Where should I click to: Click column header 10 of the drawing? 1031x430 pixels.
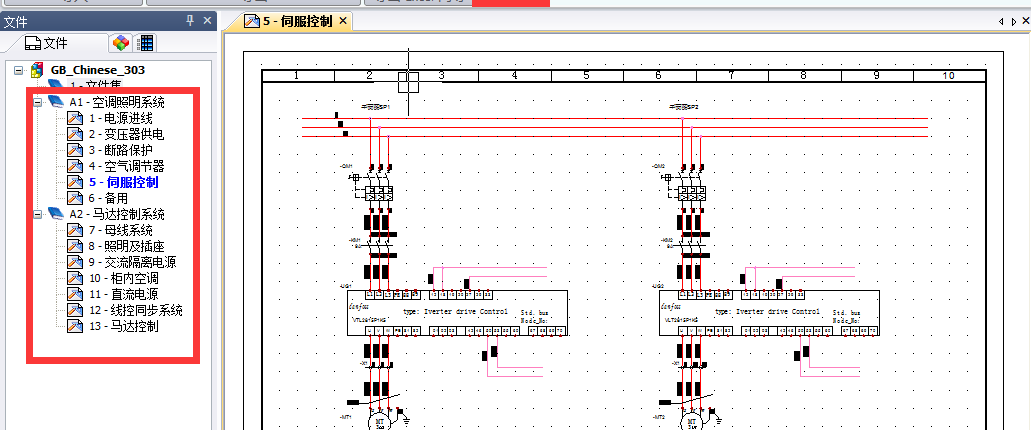click(949, 76)
